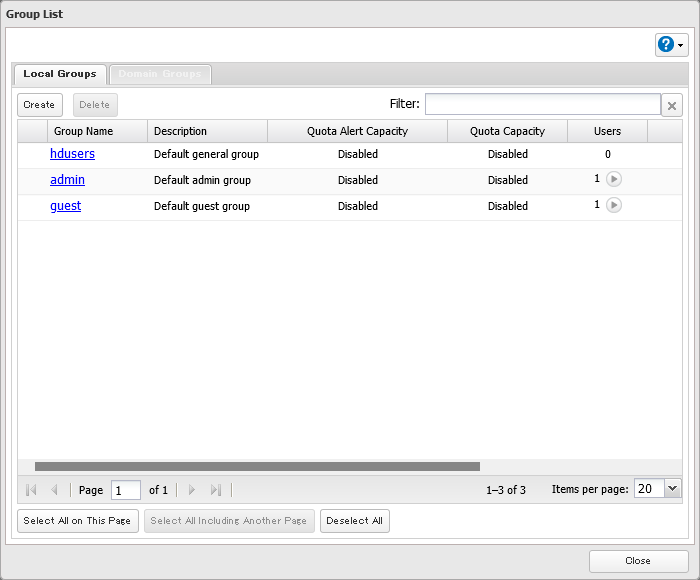The image size is (700, 580).
Task: Go to the first page
Action: click(31, 490)
